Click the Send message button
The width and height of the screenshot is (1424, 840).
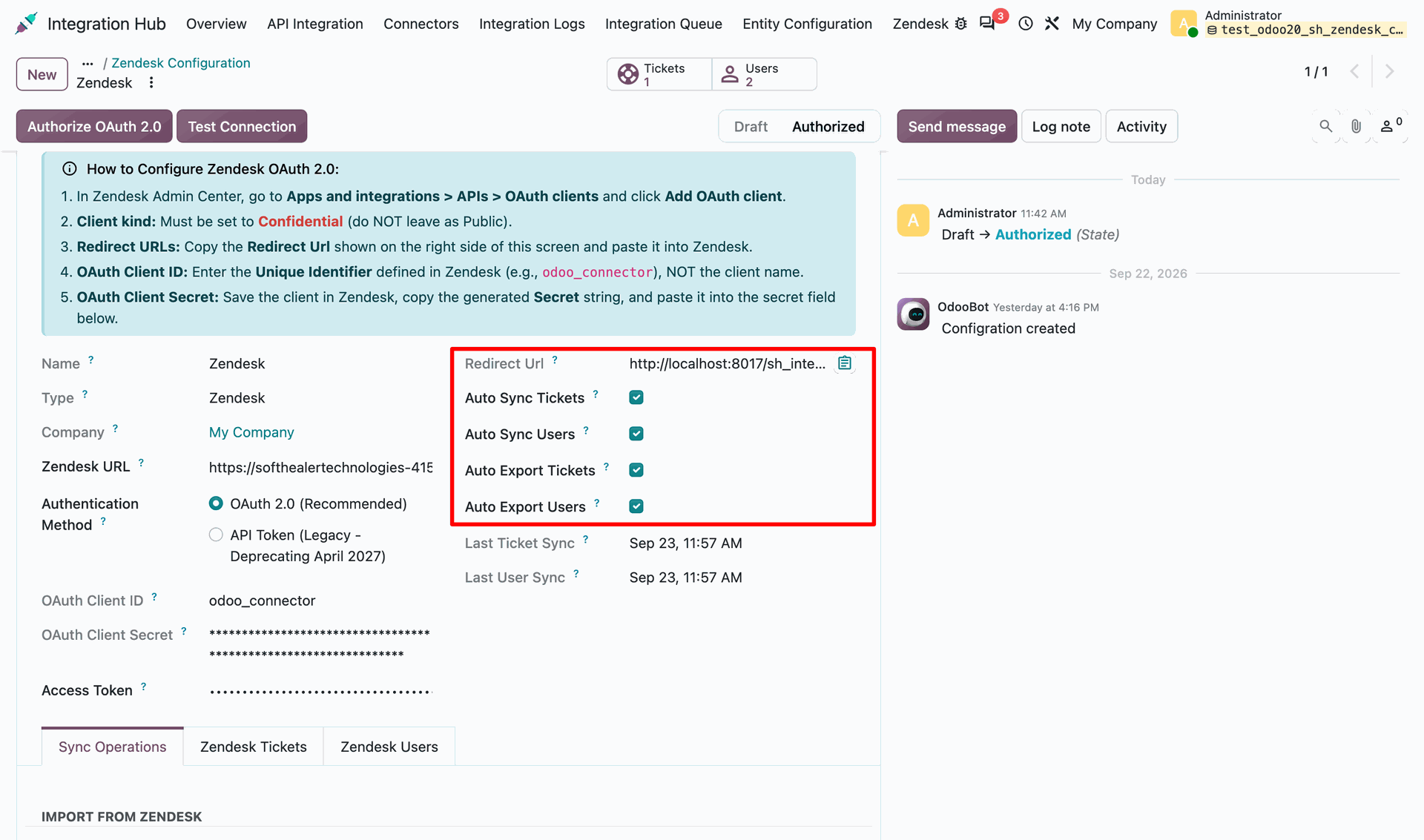point(957,126)
